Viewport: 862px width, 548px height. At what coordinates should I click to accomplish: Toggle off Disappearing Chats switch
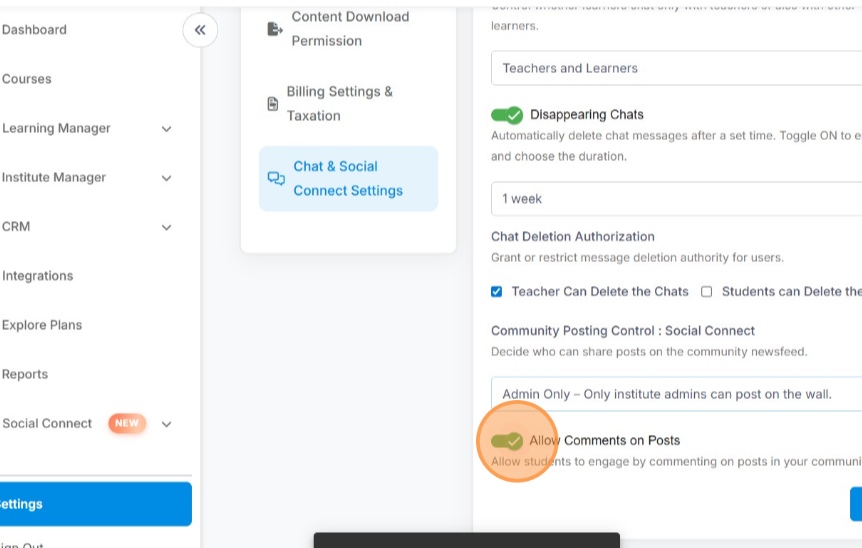coord(507,115)
